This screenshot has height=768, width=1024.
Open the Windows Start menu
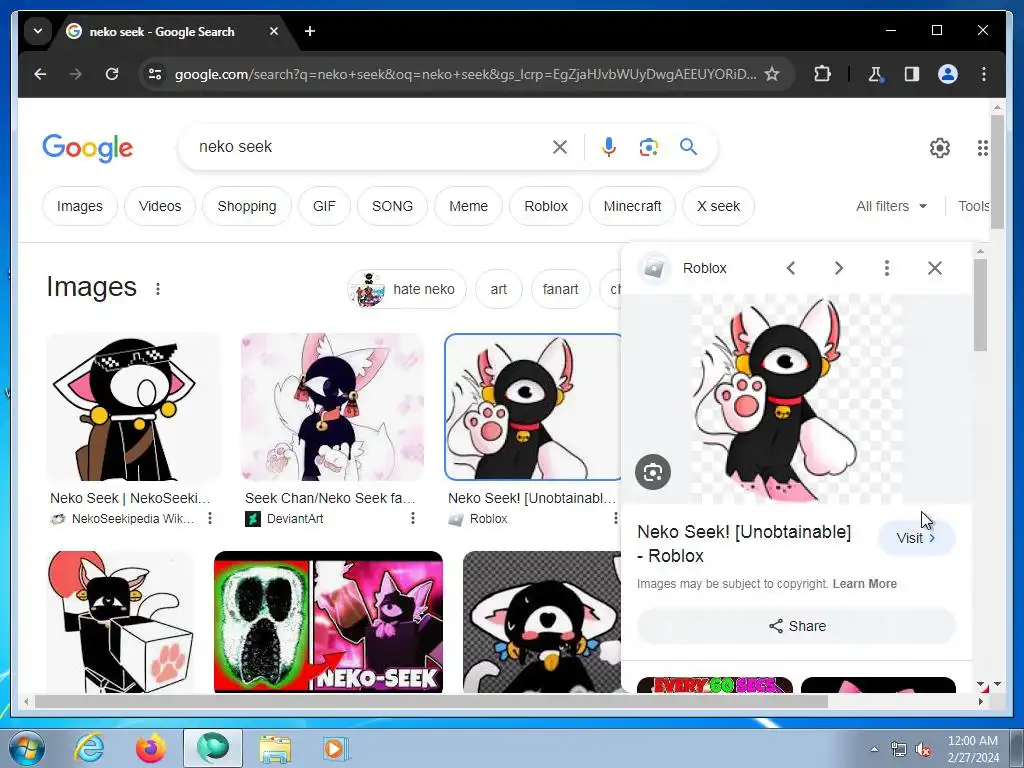(27, 748)
